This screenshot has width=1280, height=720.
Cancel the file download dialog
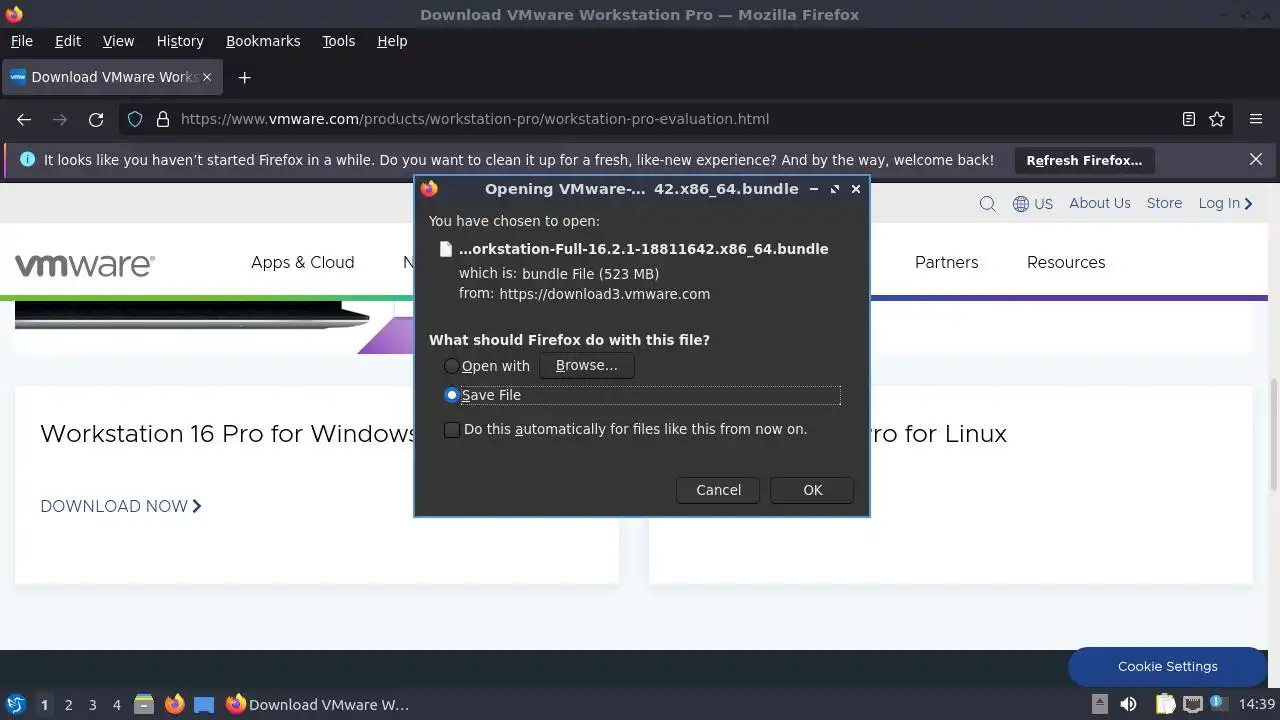tap(718, 490)
